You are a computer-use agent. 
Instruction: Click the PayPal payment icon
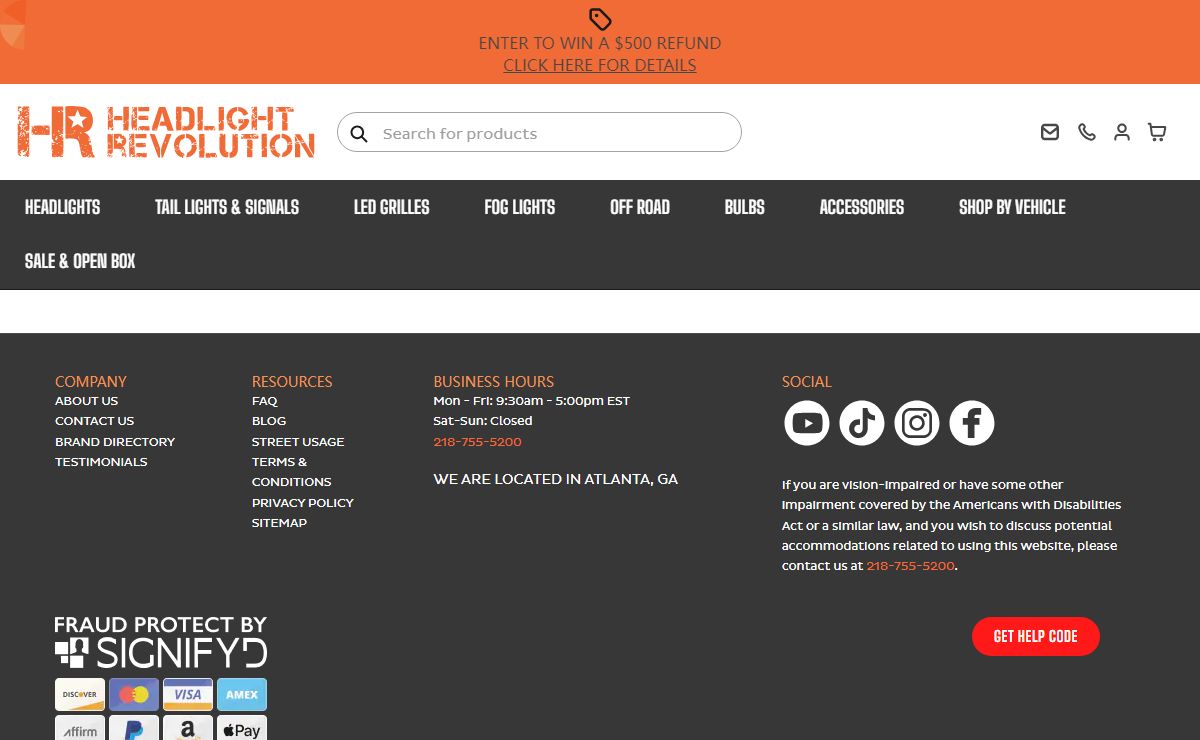tap(134, 728)
